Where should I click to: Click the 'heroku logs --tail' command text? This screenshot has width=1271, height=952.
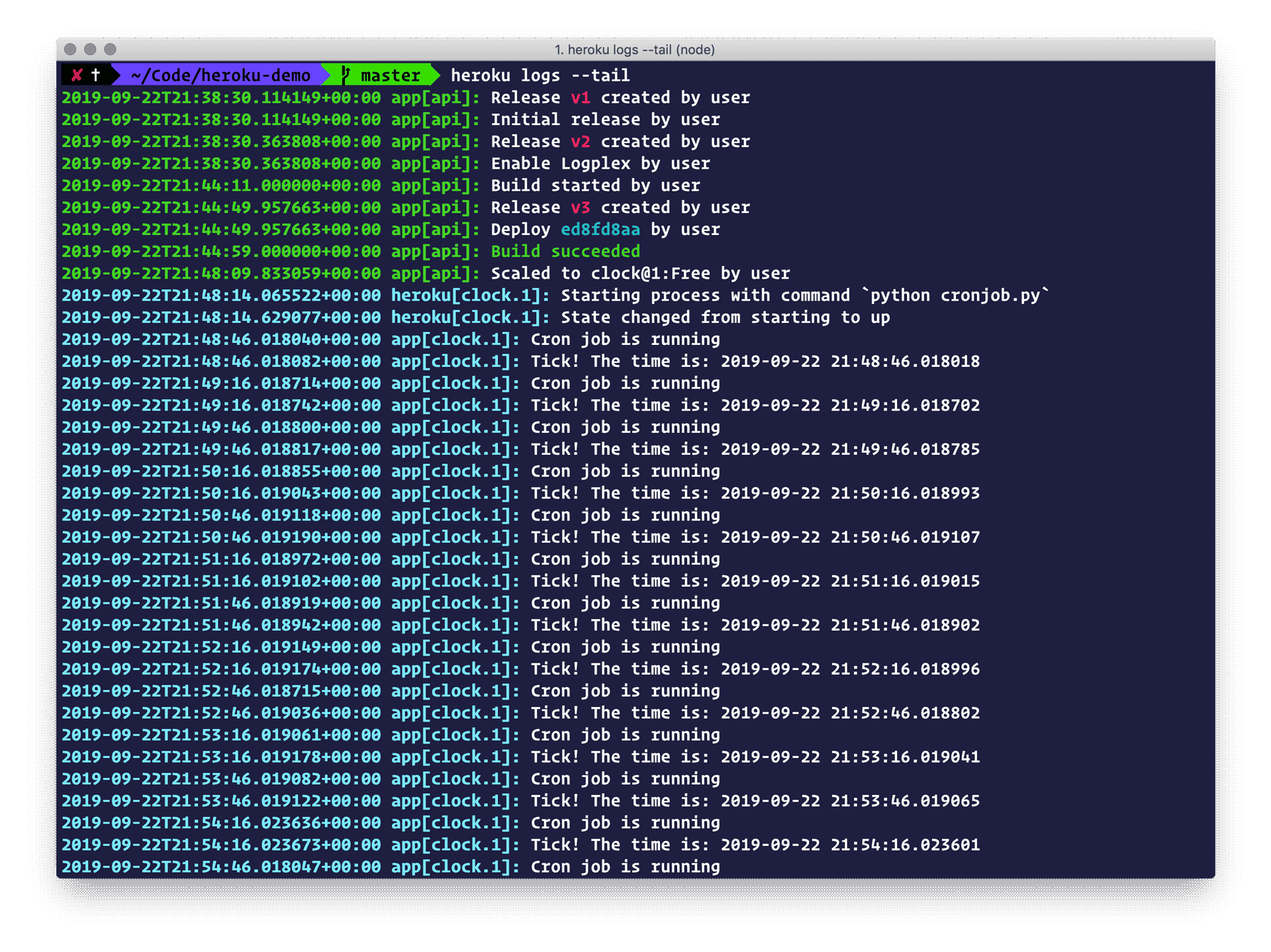click(540, 75)
